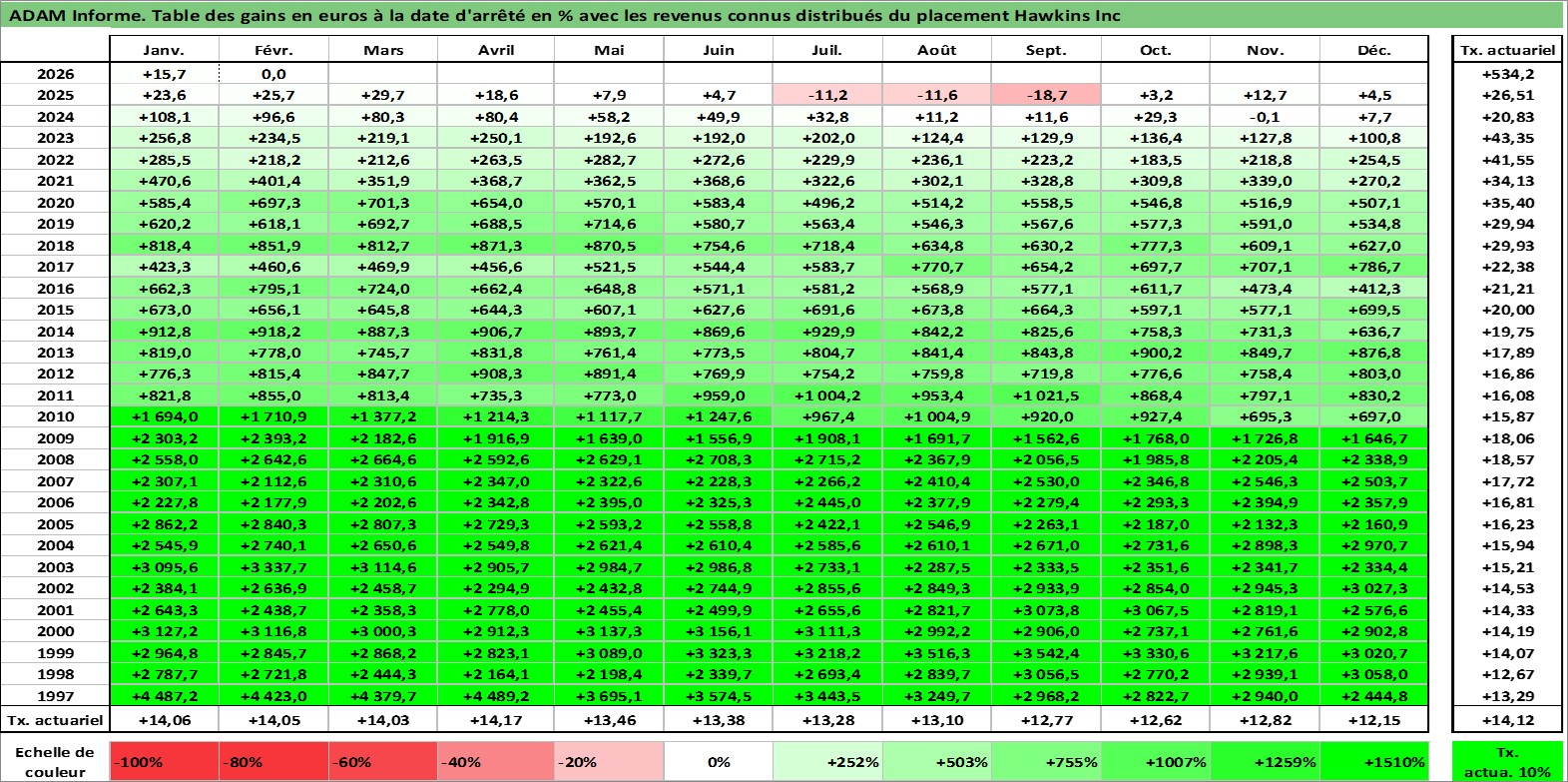
Task: Click the 'Tx. actuariel' bottom row label
Action: tap(55, 720)
